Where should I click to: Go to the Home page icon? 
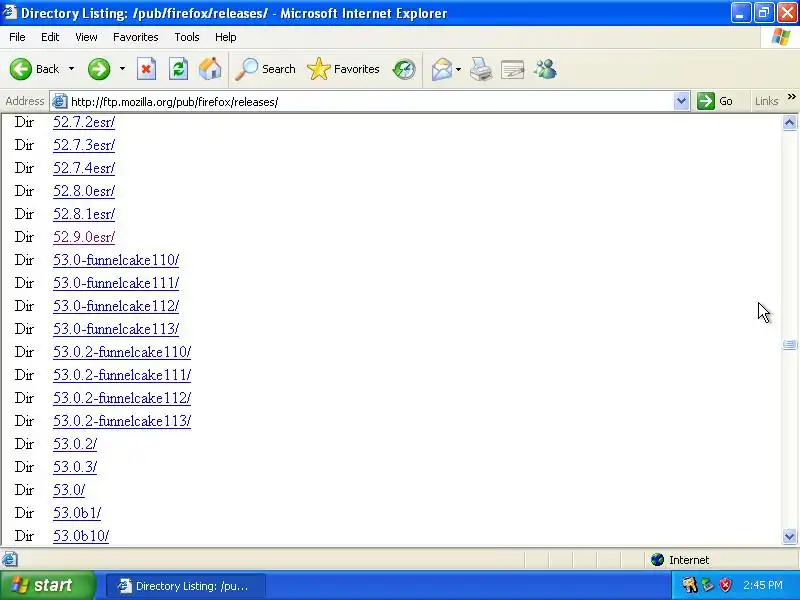tap(210, 69)
